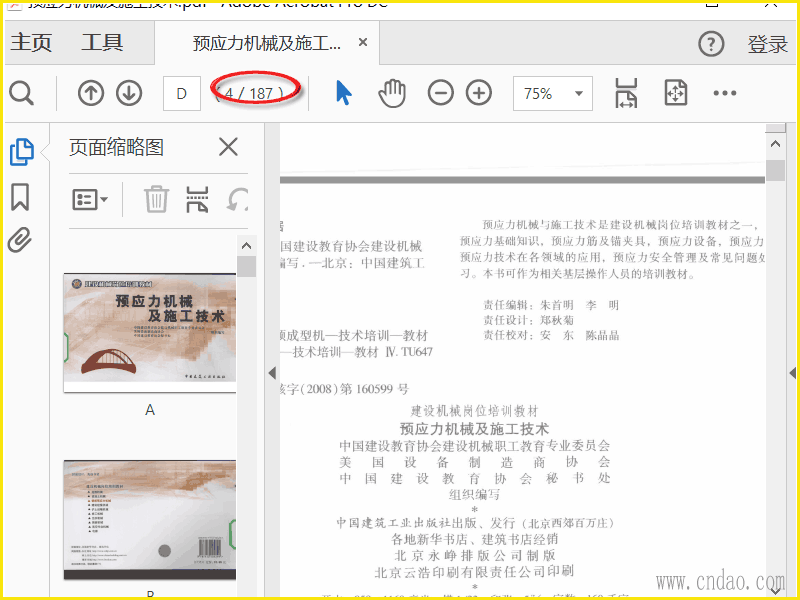Open the page thumbnails panel icon
This screenshot has width=800, height=600.
(x=22, y=152)
